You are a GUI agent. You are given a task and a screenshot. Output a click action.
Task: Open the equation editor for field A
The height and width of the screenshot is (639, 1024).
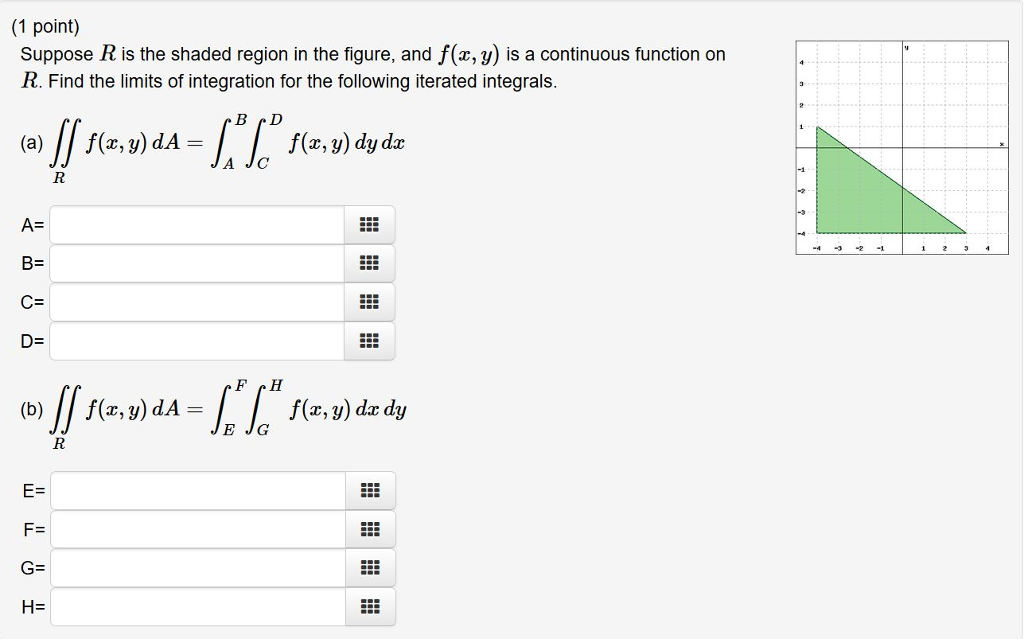[371, 224]
